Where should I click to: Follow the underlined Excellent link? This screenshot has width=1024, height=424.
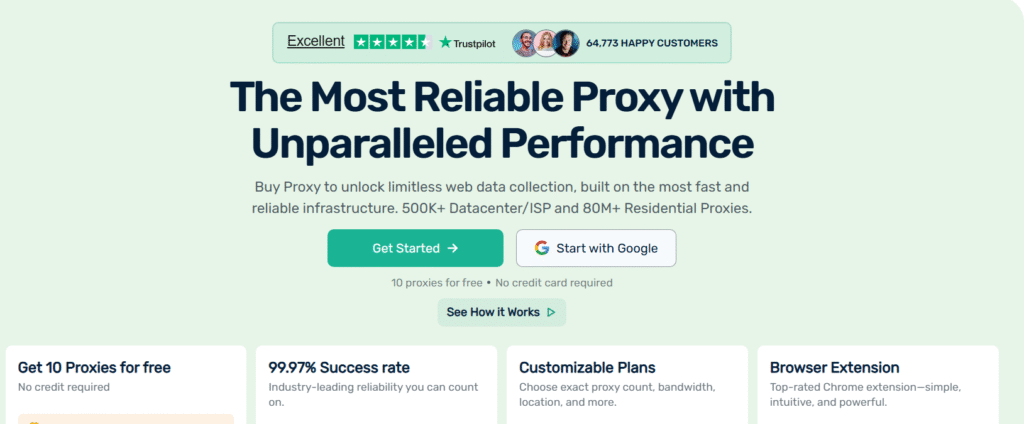[x=315, y=41]
